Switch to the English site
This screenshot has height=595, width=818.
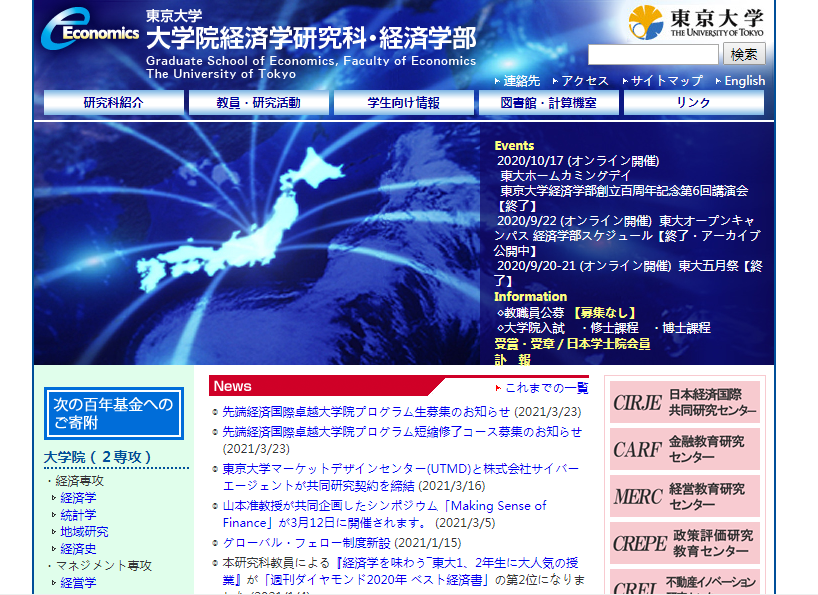tap(744, 81)
